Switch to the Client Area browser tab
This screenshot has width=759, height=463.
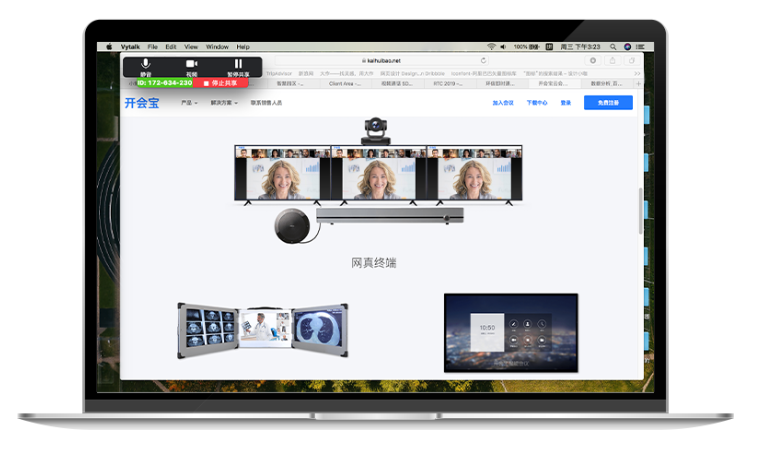(x=345, y=84)
